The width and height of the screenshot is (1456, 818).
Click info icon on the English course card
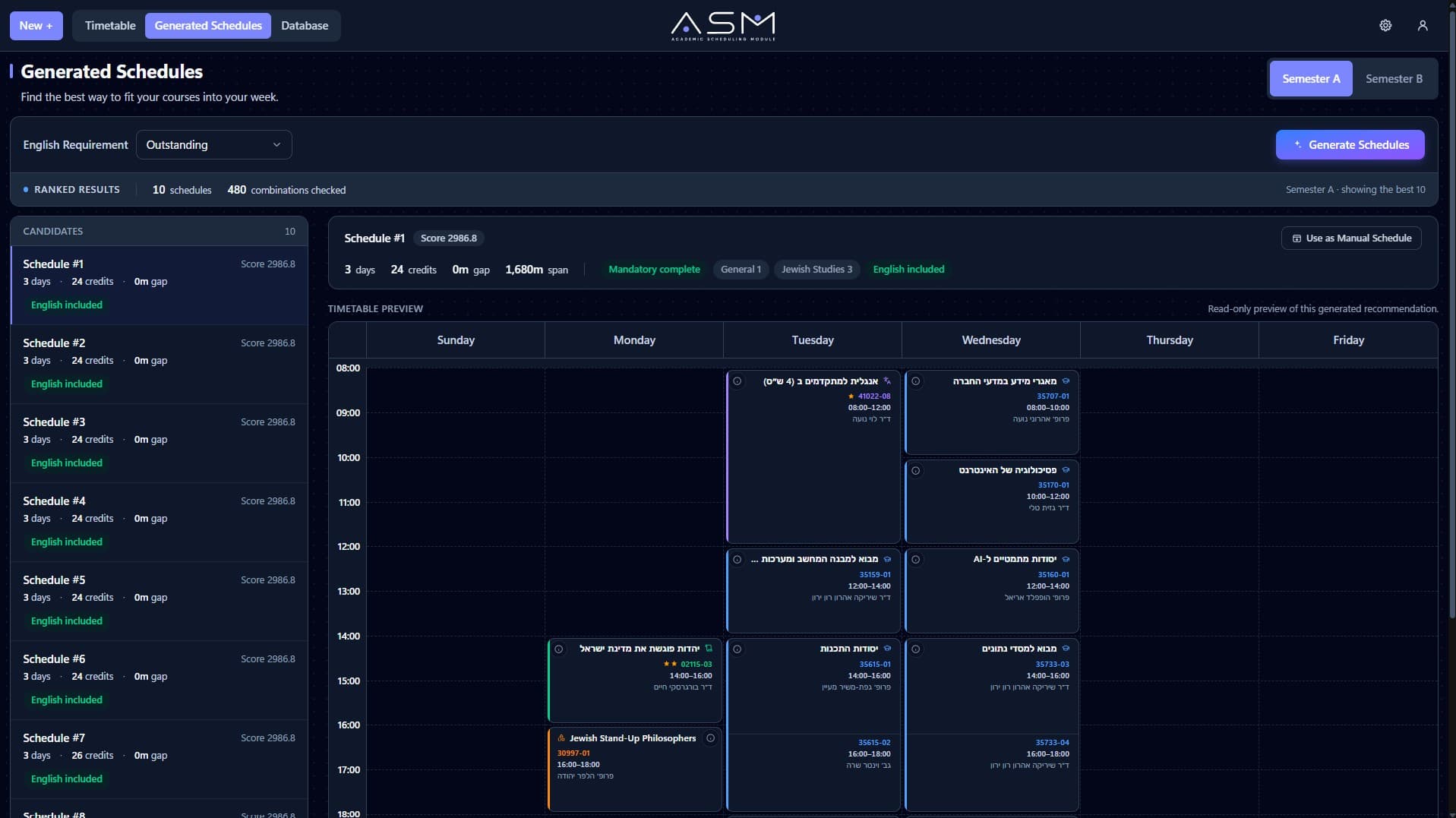pos(737,381)
